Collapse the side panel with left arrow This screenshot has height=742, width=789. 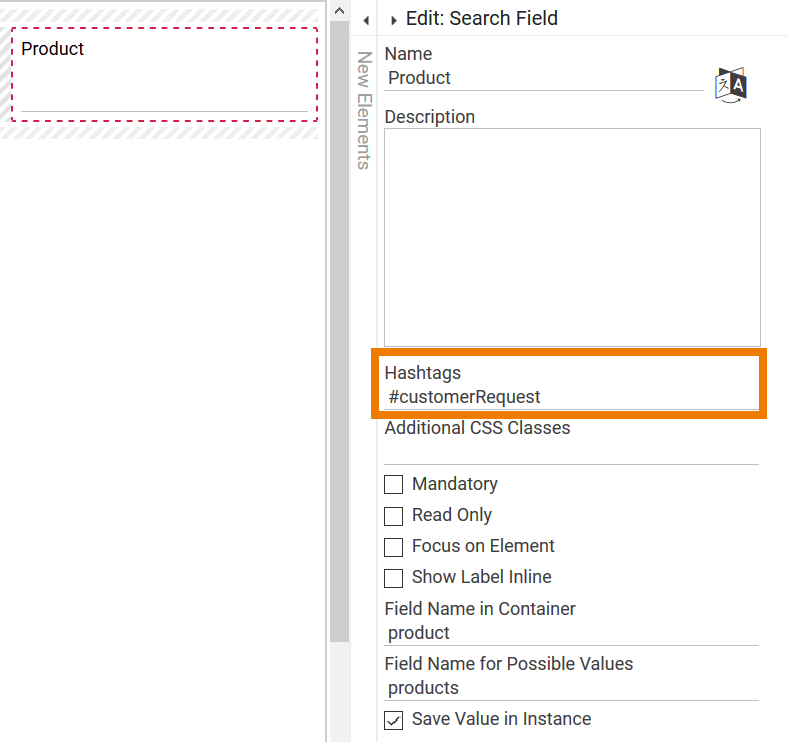coord(365,20)
